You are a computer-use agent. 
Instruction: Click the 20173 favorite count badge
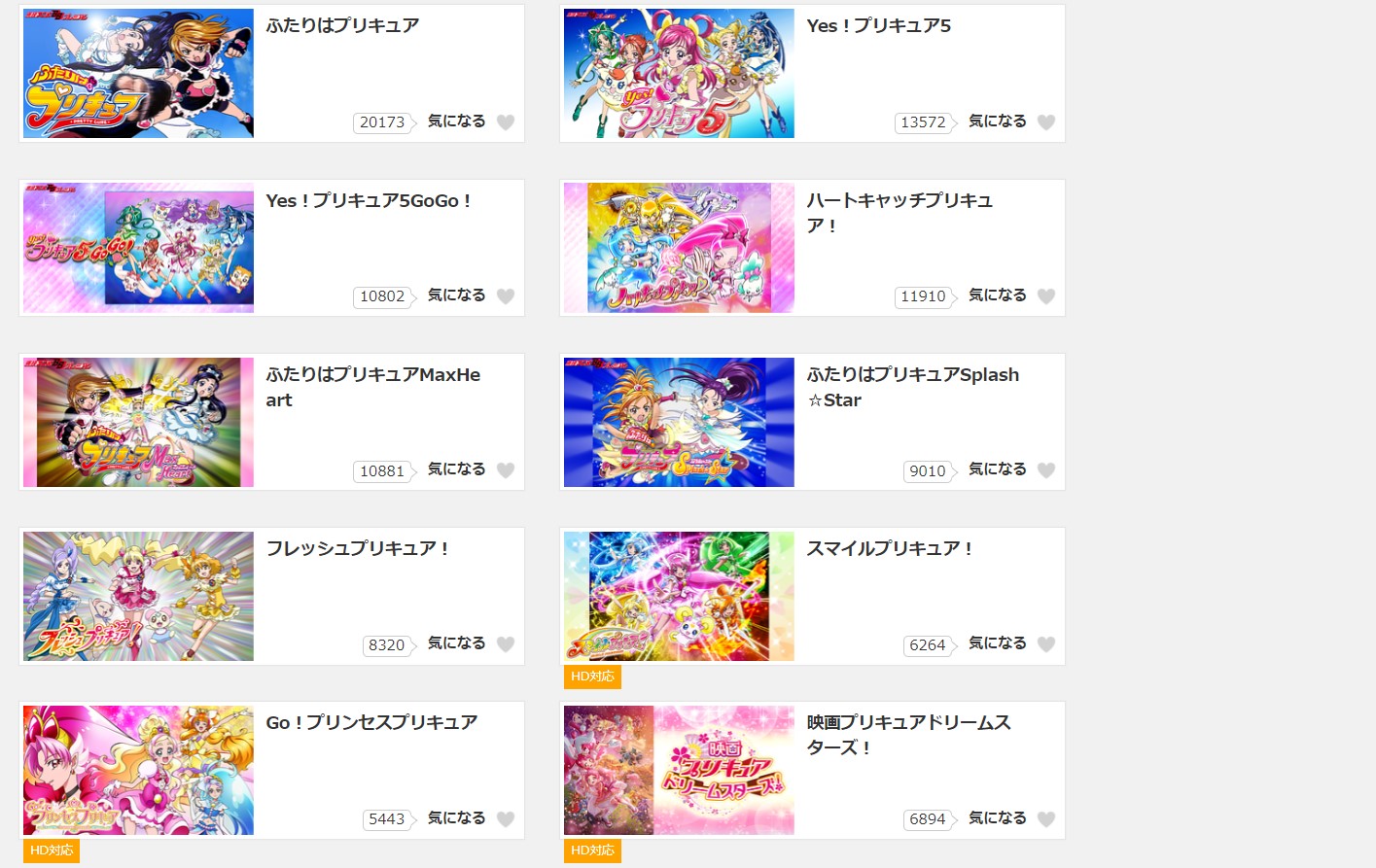(383, 122)
